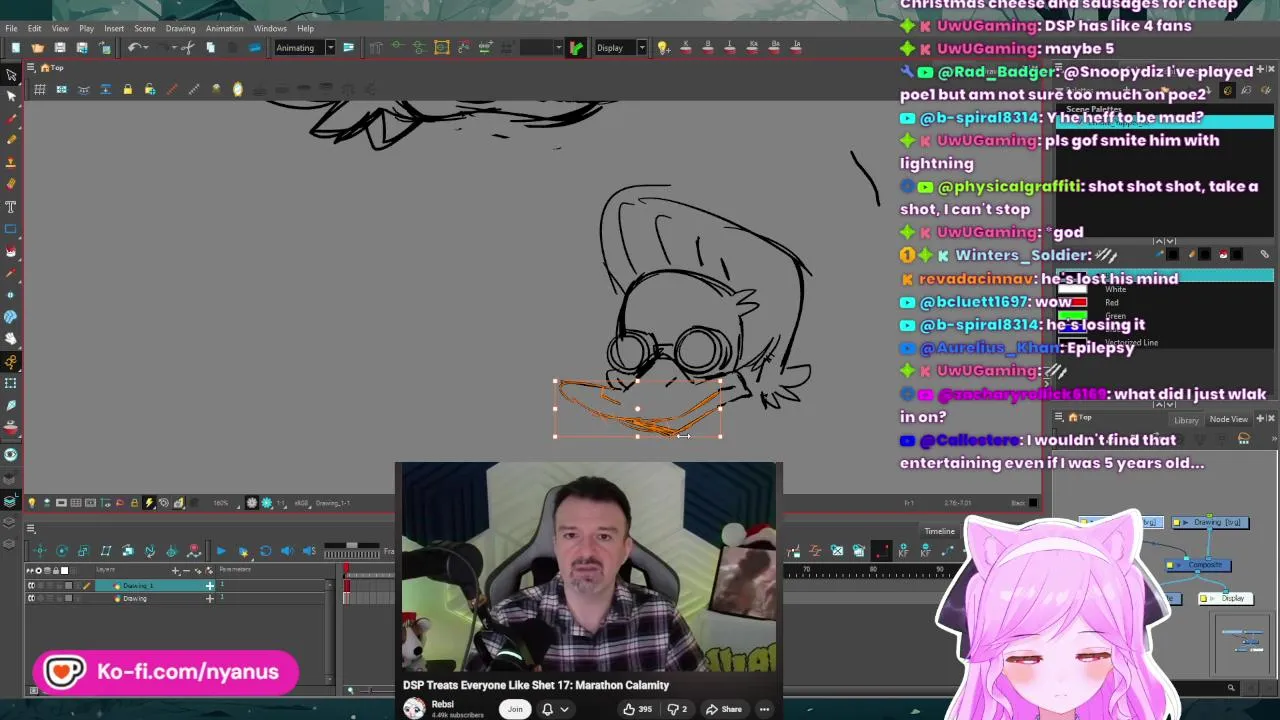Click the Open Scene folder icon
The image size is (1280, 720).
[x=38, y=48]
